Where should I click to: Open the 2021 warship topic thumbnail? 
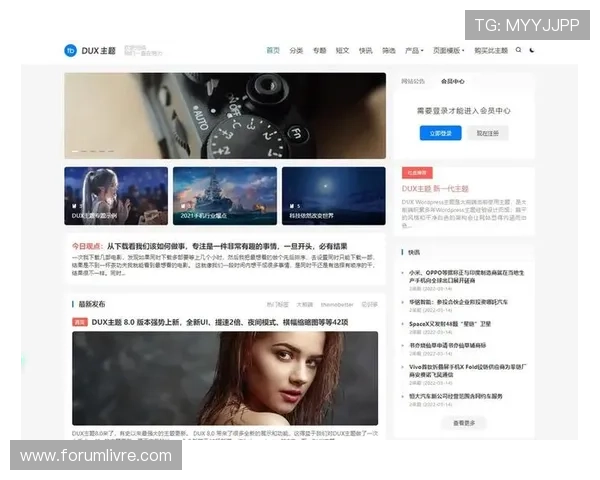click(224, 195)
